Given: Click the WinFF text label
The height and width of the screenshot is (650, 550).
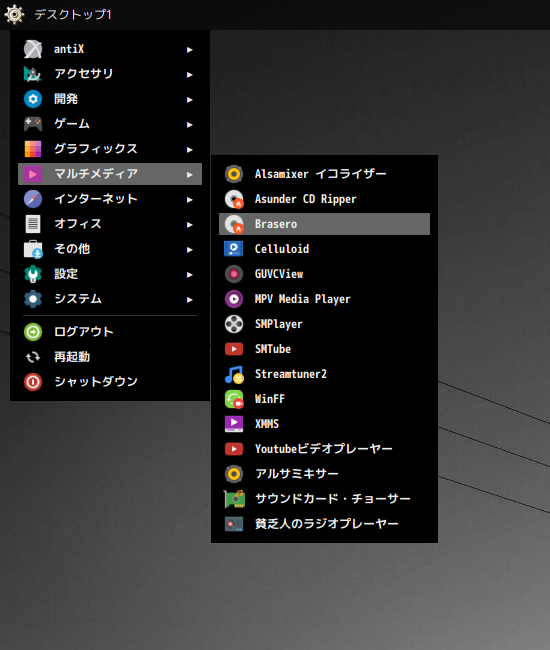Looking at the screenshot, I should (270, 399).
